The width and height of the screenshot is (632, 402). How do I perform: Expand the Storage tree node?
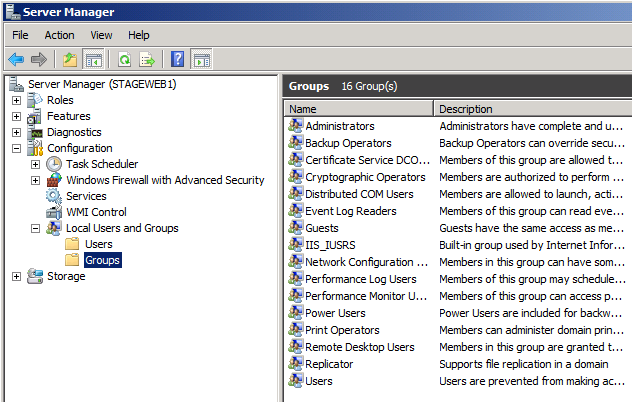(x=16, y=276)
